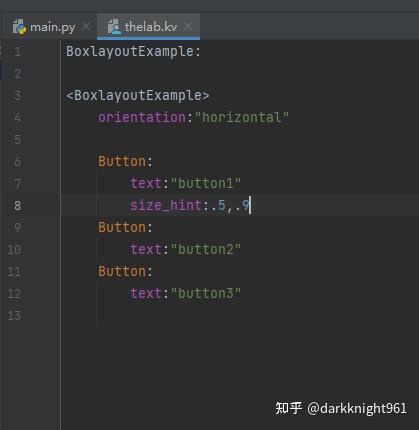
Task: Click BoxlayoutExample: on line one
Action: [133, 52]
